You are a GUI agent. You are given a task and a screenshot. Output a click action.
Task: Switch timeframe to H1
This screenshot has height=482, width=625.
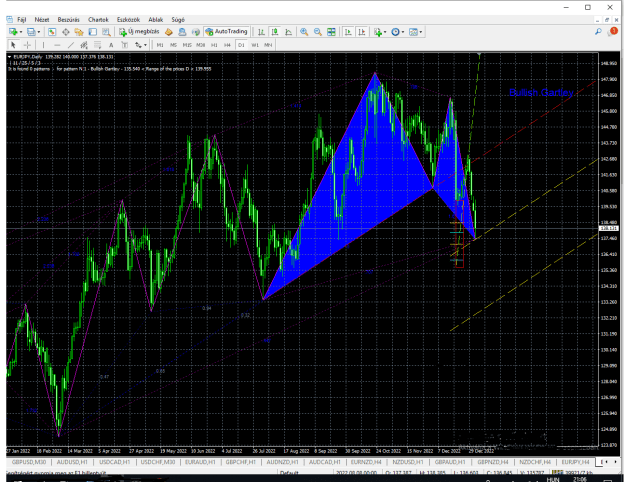214,45
